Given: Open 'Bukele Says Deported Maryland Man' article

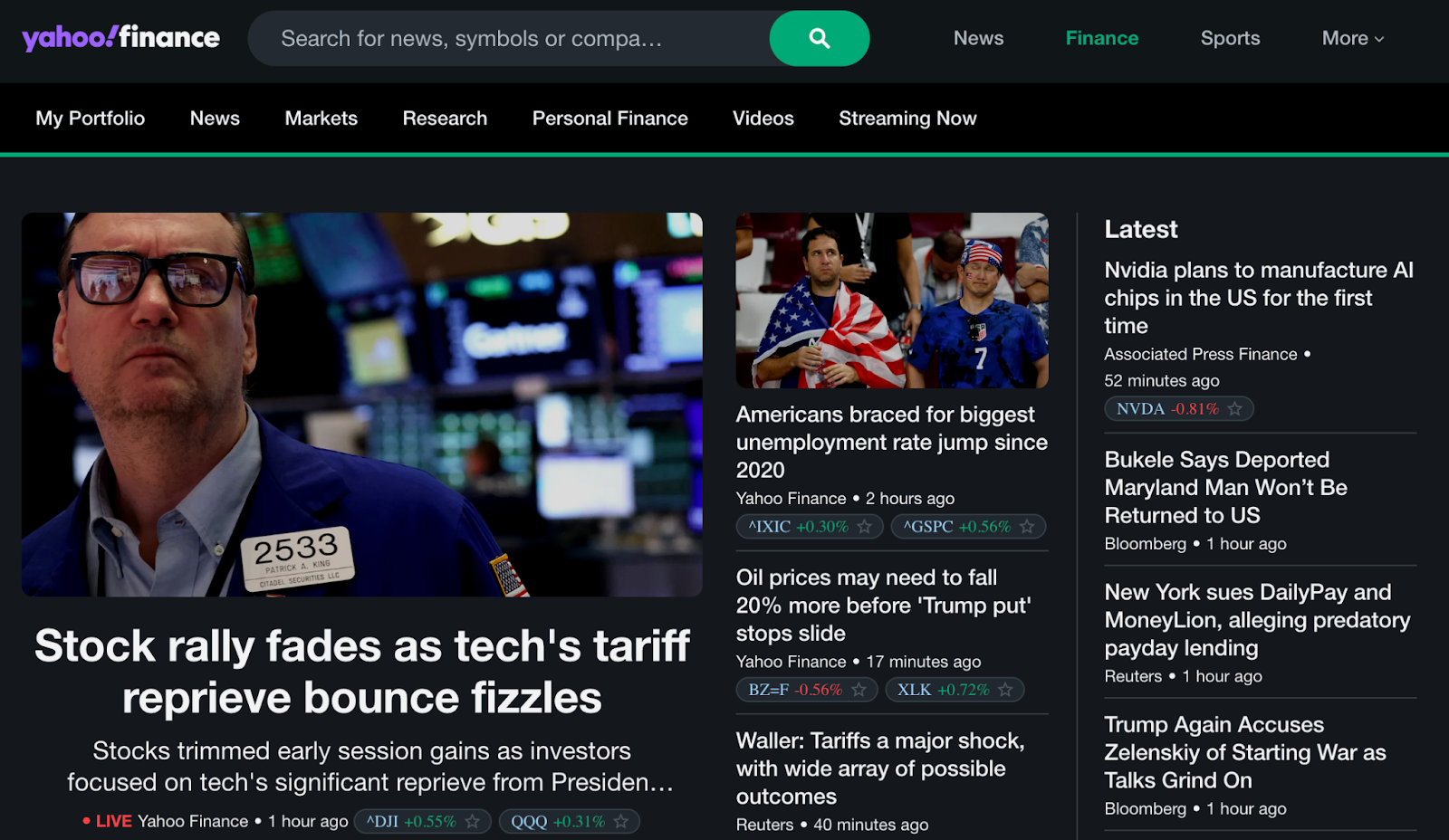Looking at the screenshot, I should coord(1225,488).
